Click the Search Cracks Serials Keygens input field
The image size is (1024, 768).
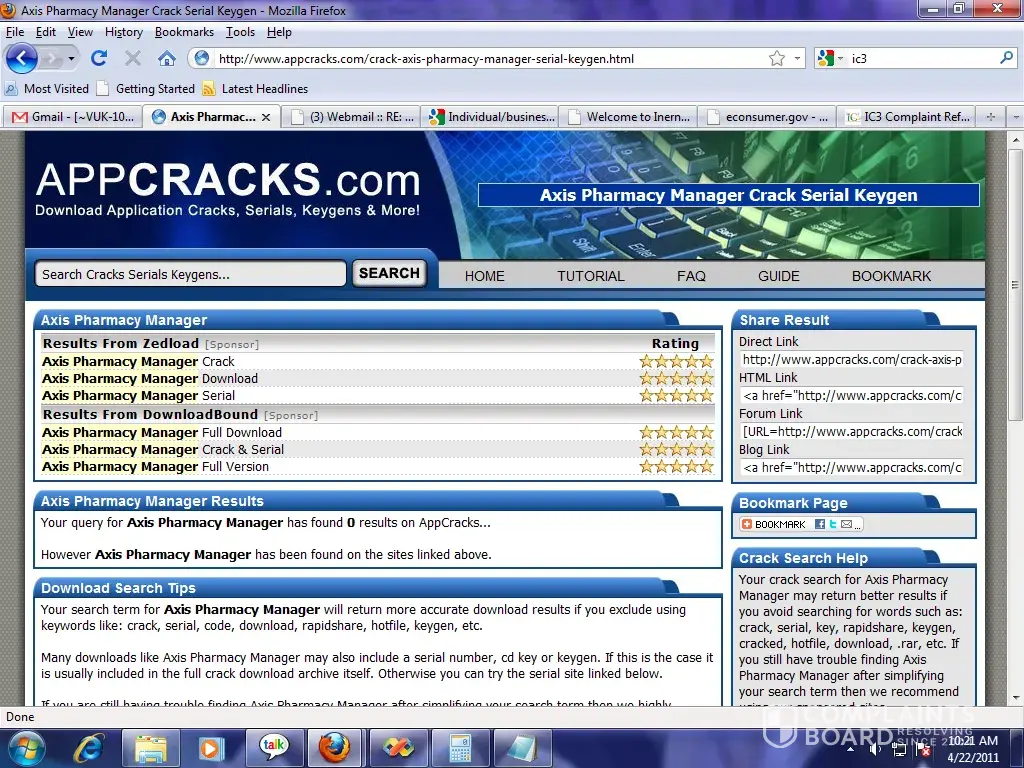(x=190, y=274)
